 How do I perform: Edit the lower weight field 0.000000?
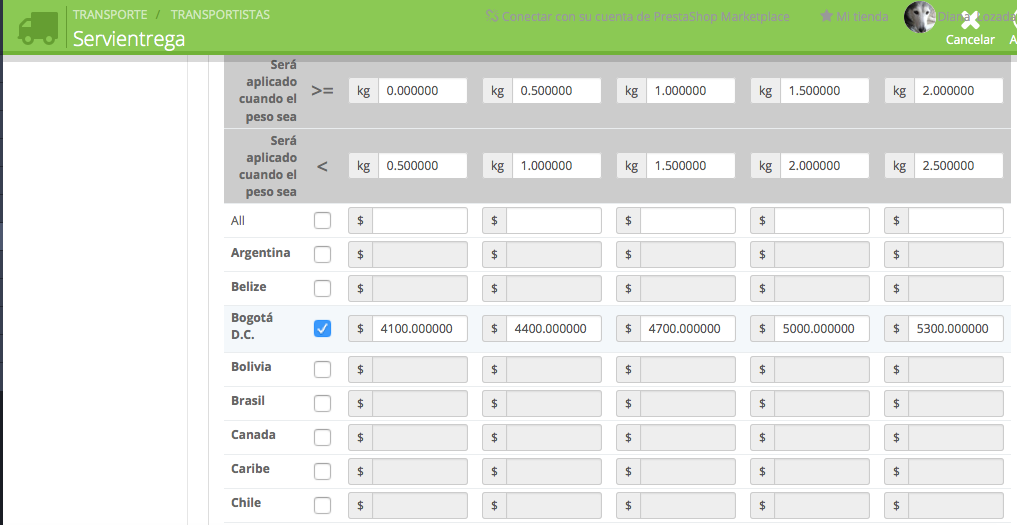coord(423,90)
